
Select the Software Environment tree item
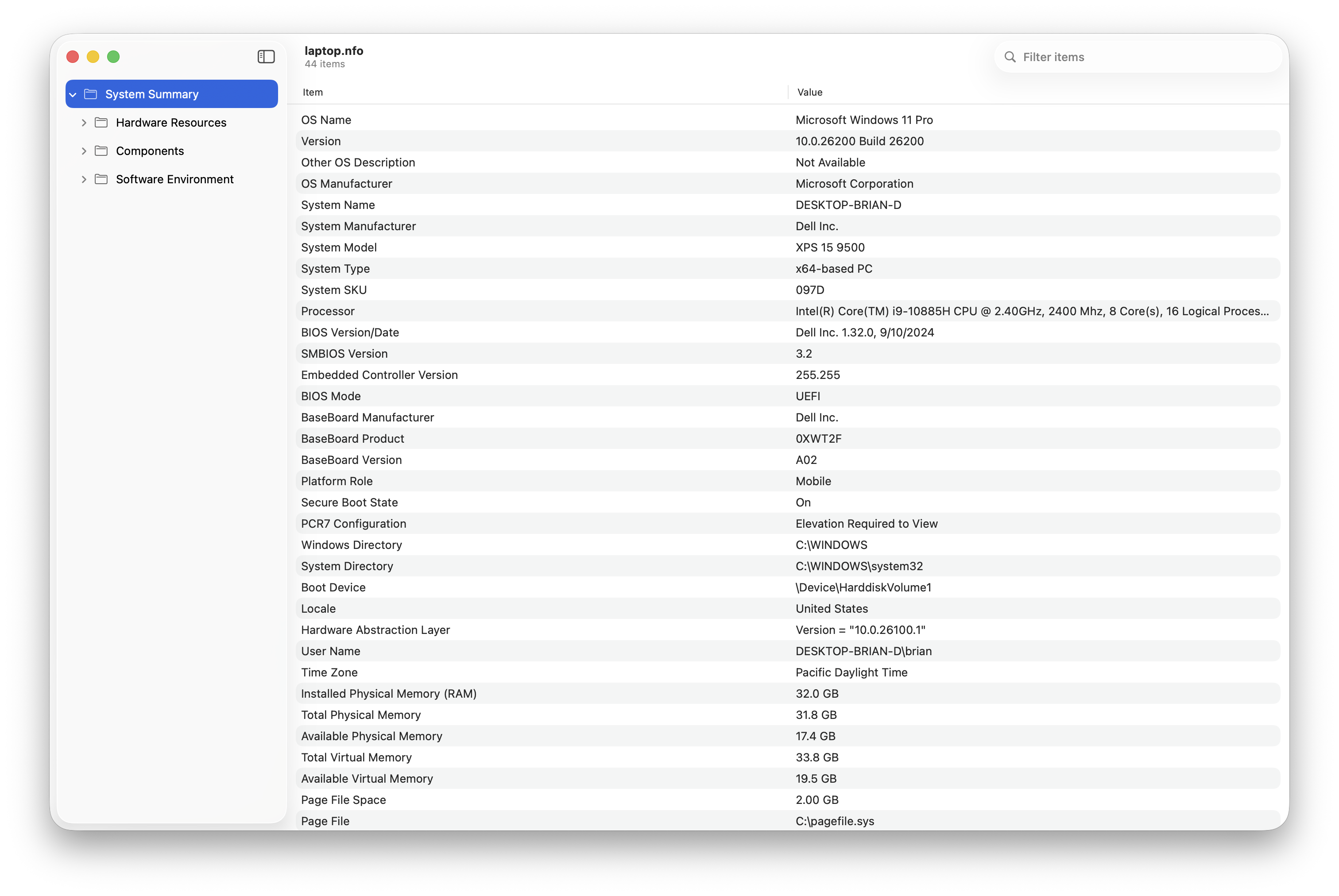click(174, 179)
